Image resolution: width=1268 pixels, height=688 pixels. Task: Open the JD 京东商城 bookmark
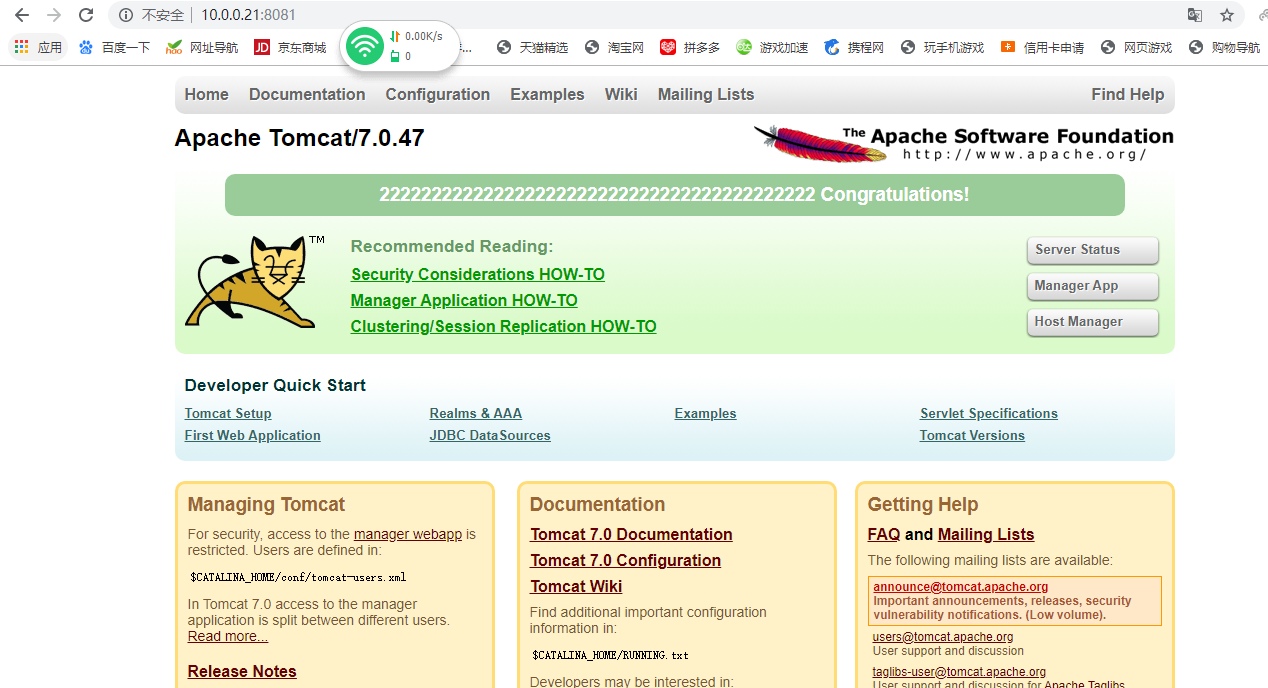click(x=290, y=47)
